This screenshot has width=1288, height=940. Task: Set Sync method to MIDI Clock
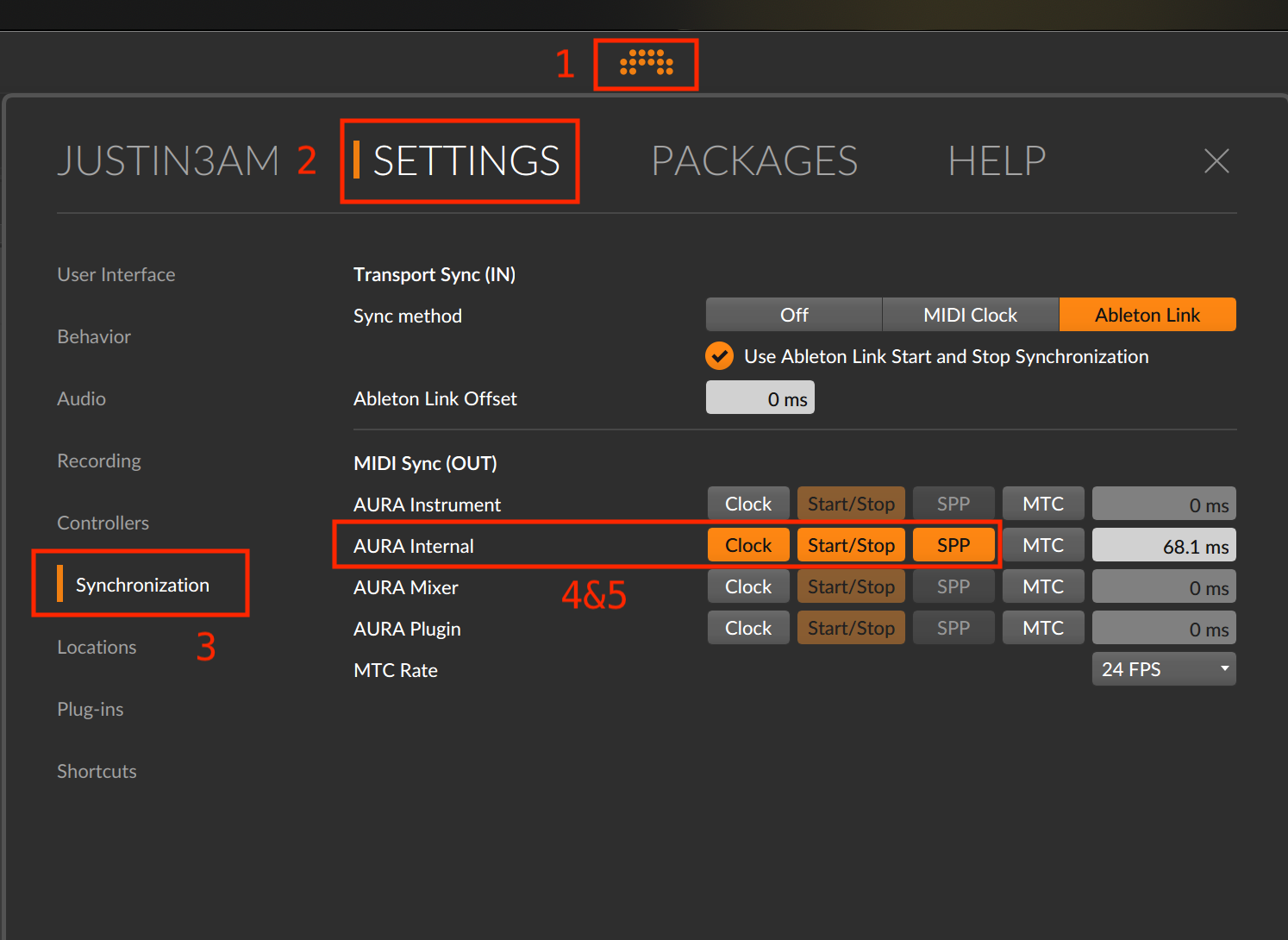pos(971,315)
